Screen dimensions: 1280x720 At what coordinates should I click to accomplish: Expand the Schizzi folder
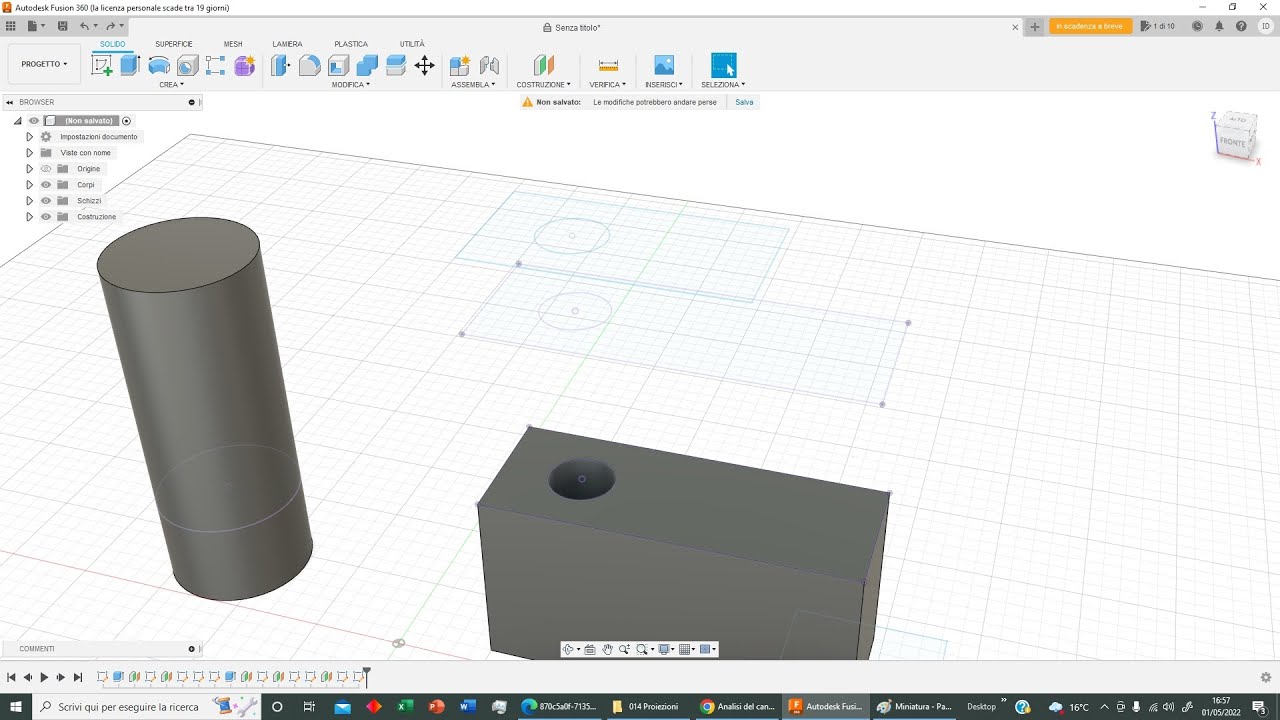pos(30,201)
